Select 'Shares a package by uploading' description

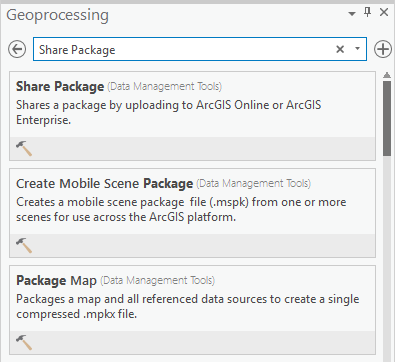click(x=169, y=112)
